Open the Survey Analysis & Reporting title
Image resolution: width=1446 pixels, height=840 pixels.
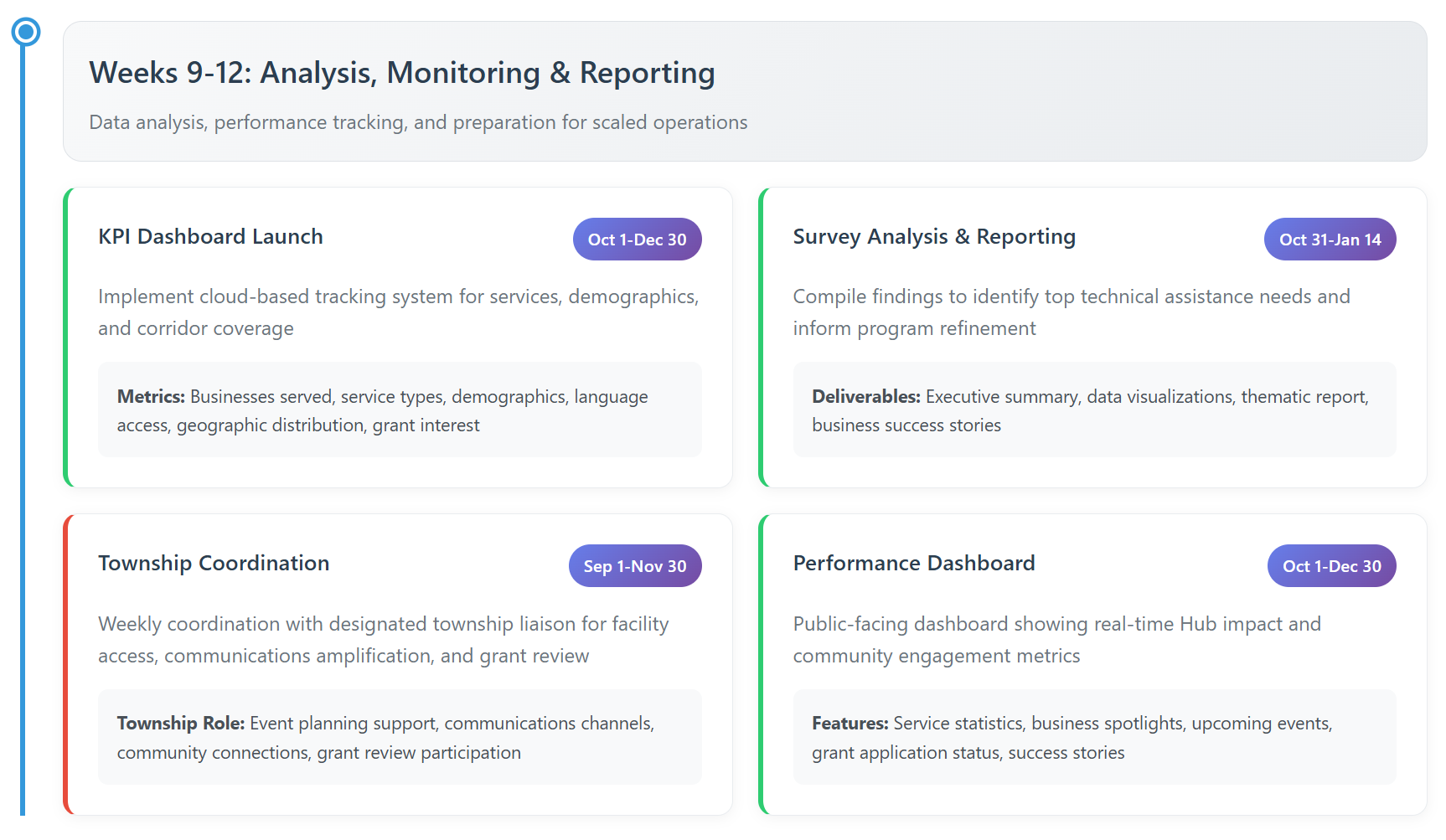point(933,237)
